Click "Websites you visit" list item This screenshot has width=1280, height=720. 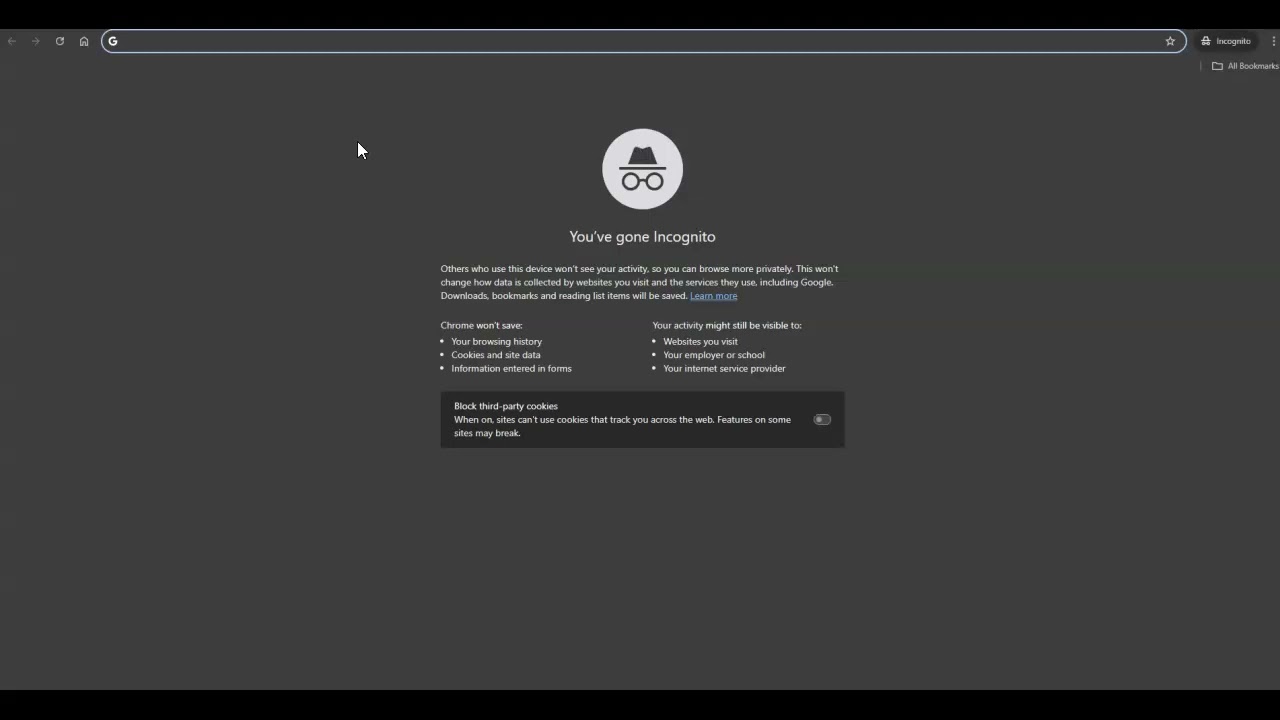click(x=700, y=342)
